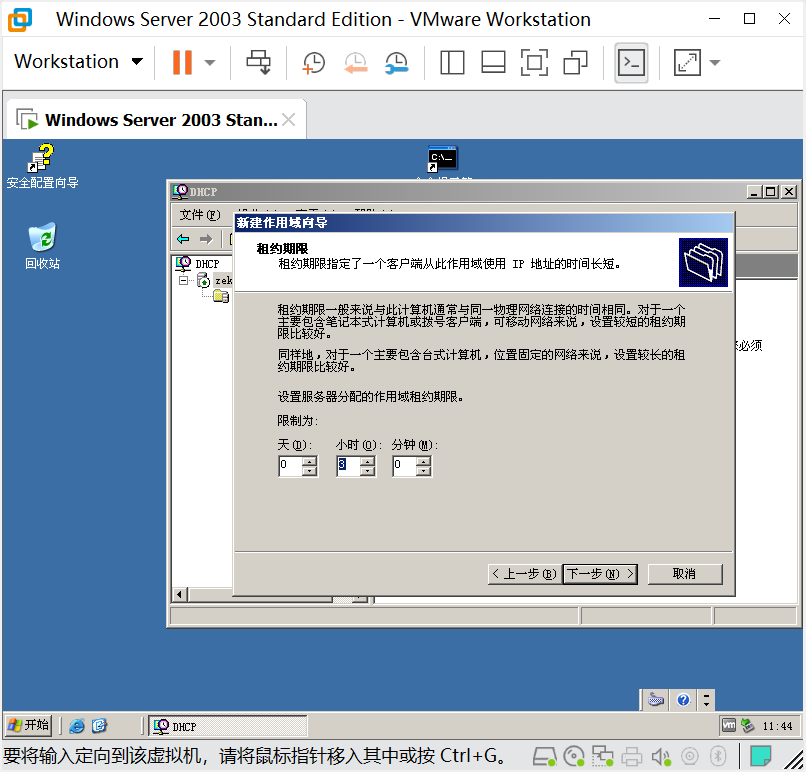
Task: Select the Recycle Bin desktop icon
Action: pyautogui.click(x=42, y=247)
